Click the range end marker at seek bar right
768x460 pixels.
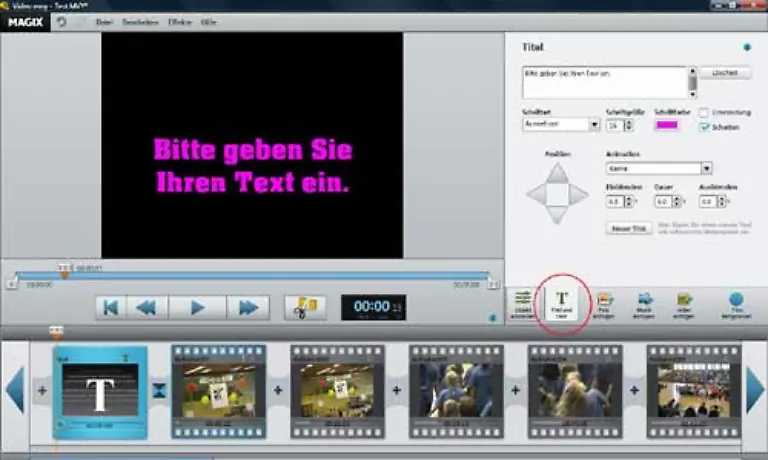tap(493, 284)
